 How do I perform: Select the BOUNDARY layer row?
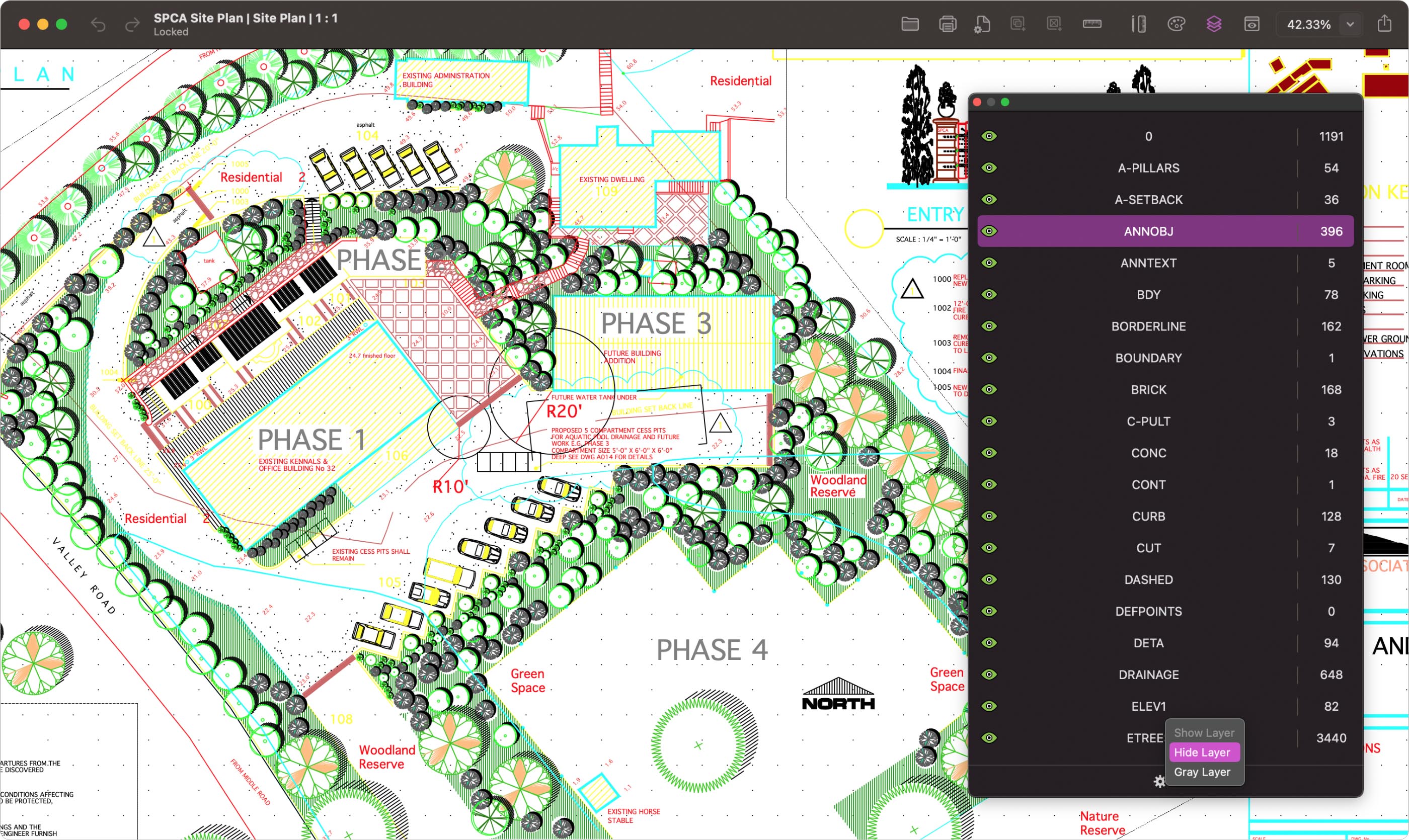(x=1148, y=357)
